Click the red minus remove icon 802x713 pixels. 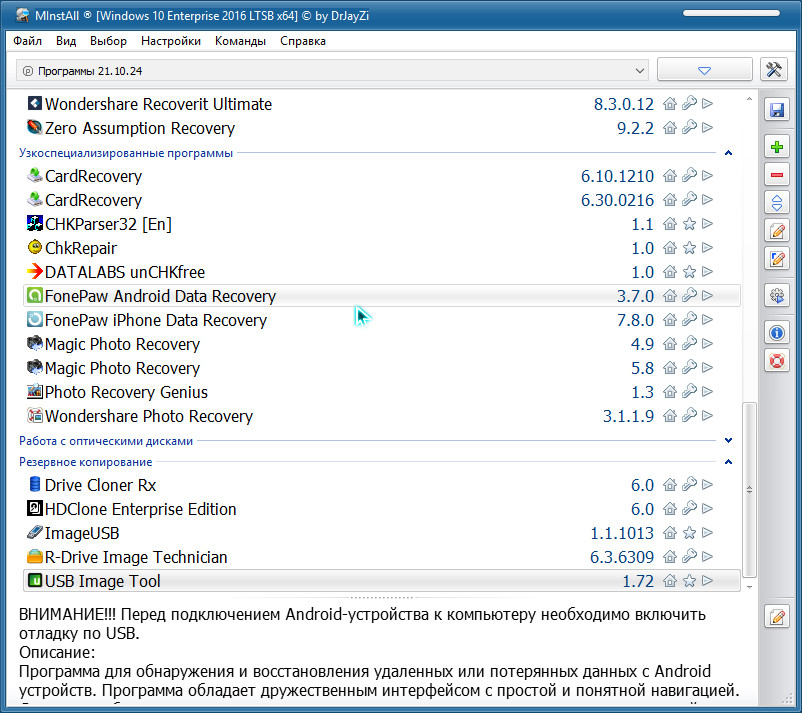click(x=776, y=175)
